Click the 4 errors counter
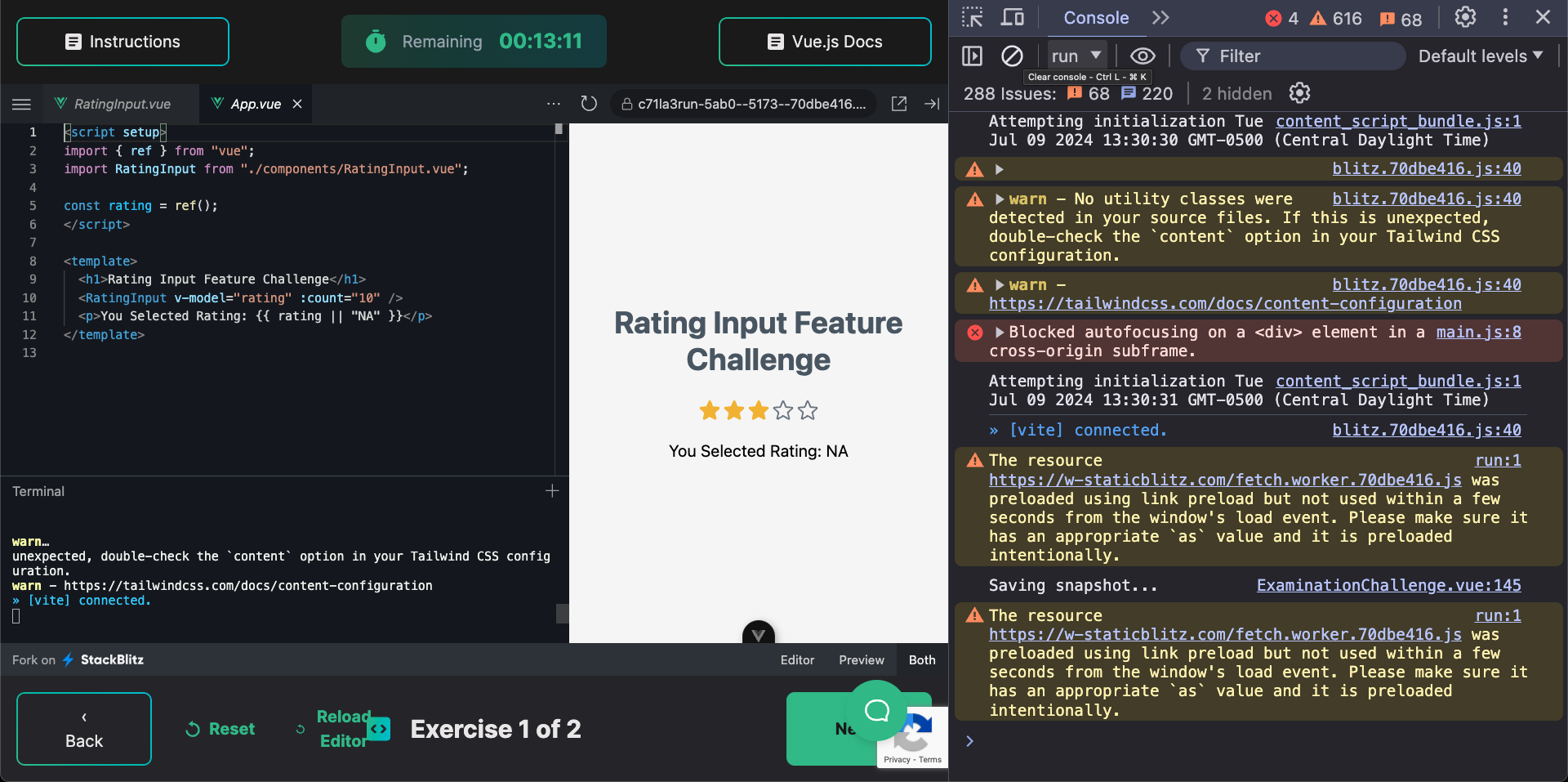1568x782 pixels. coord(1282,18)
